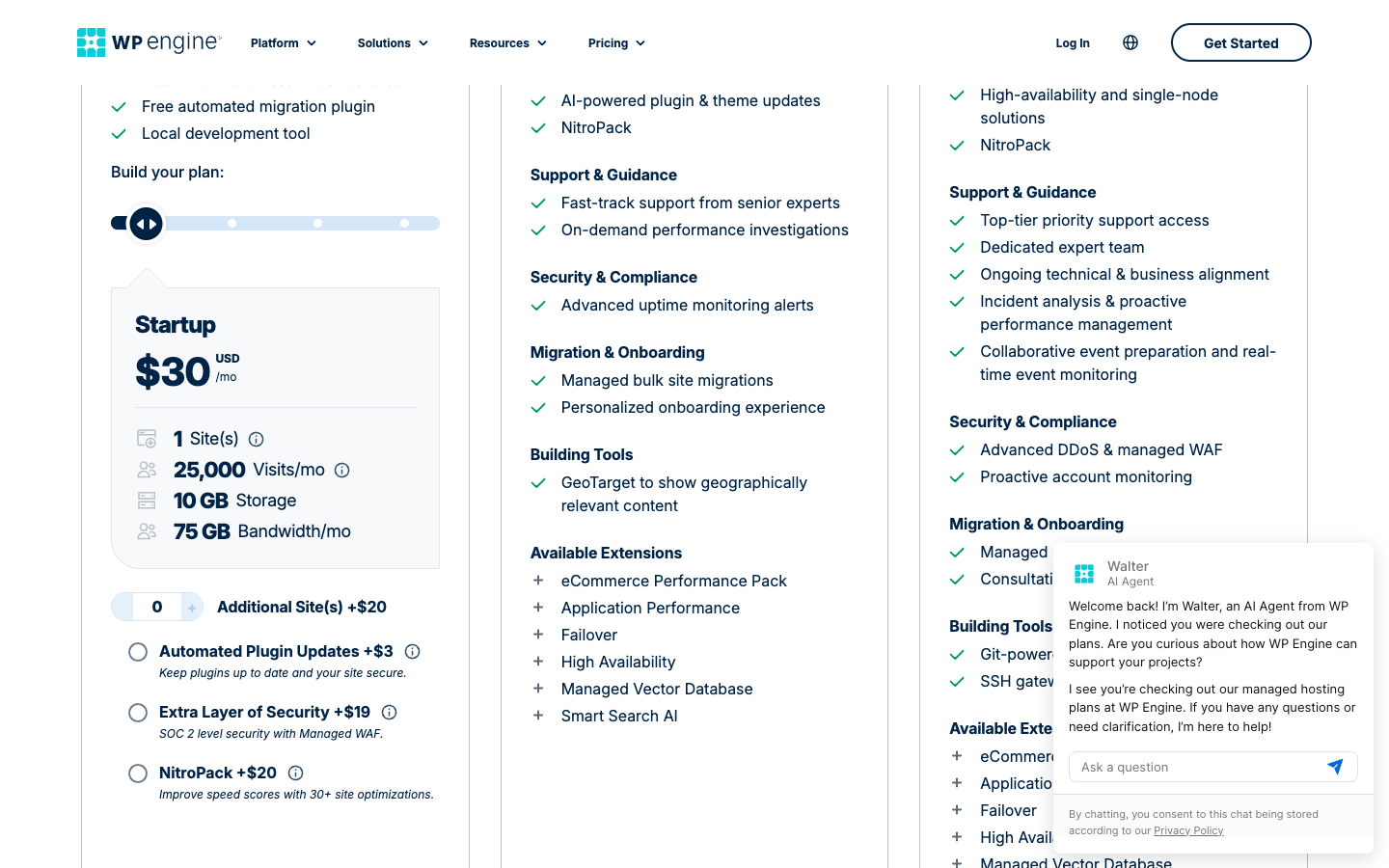Screen dimensions: 1389x868
Task: Click the Managed Vector Database text in middle column
Action: (657, 689)
